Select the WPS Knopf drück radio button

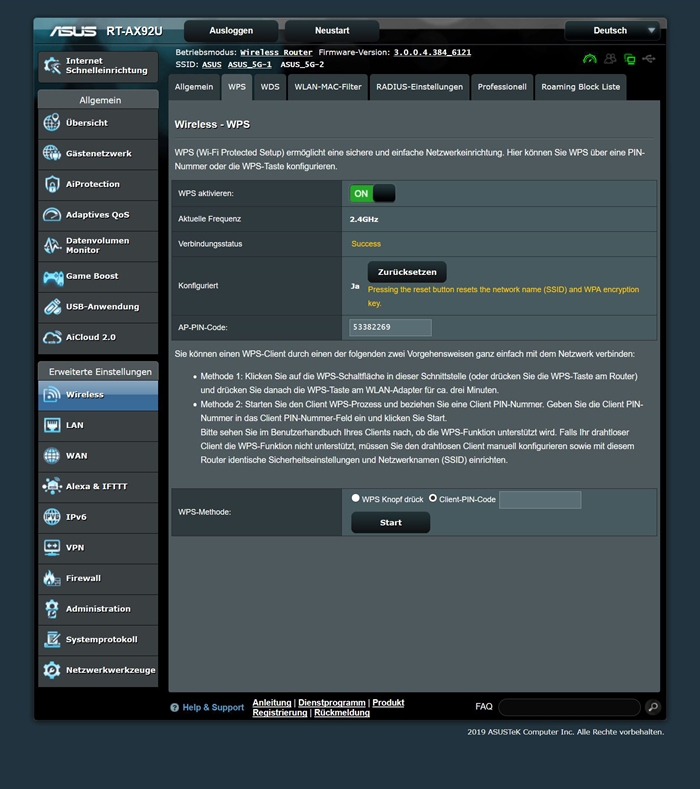click(355, 498)
